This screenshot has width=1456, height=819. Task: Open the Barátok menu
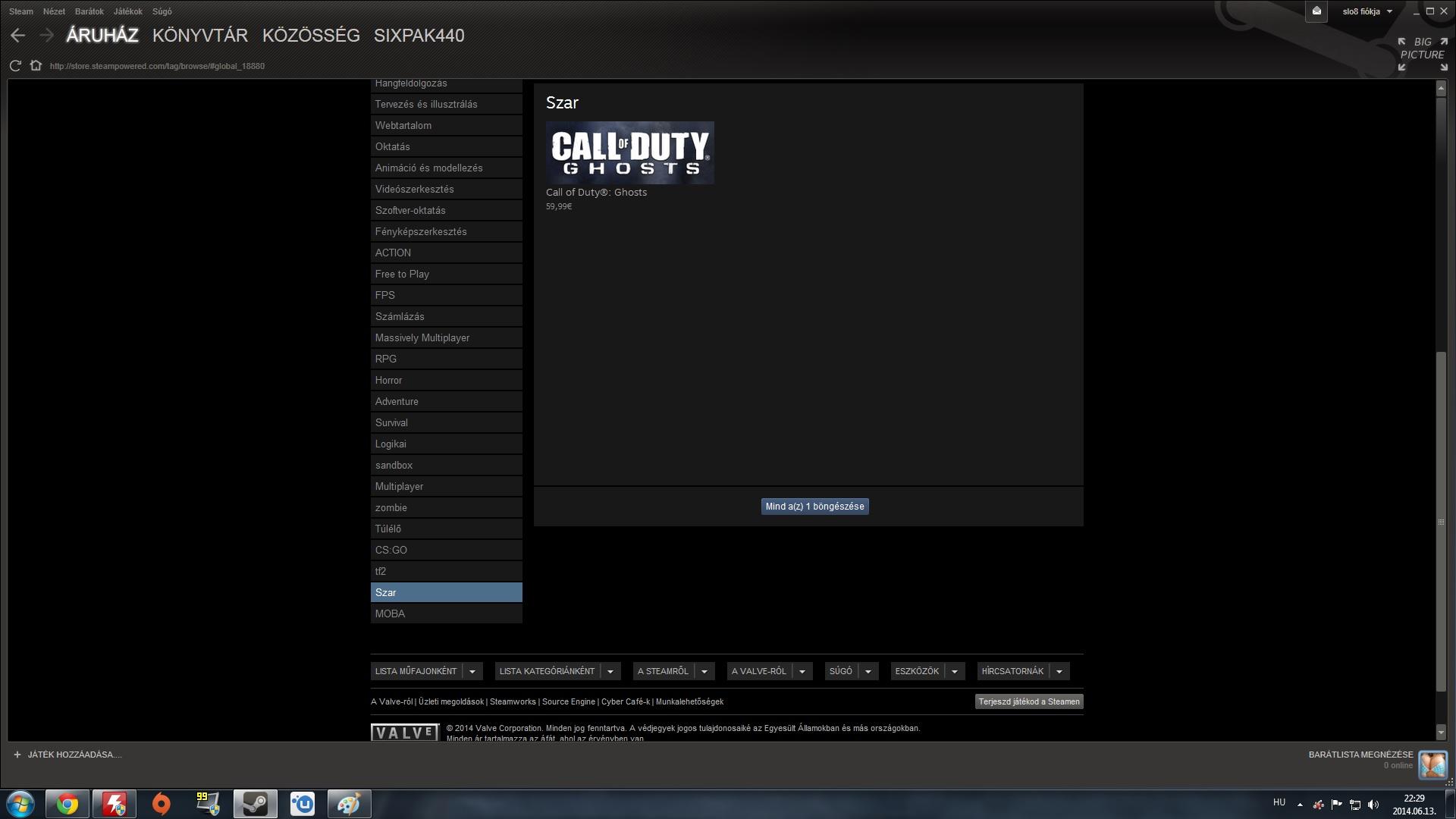[89, 11]
